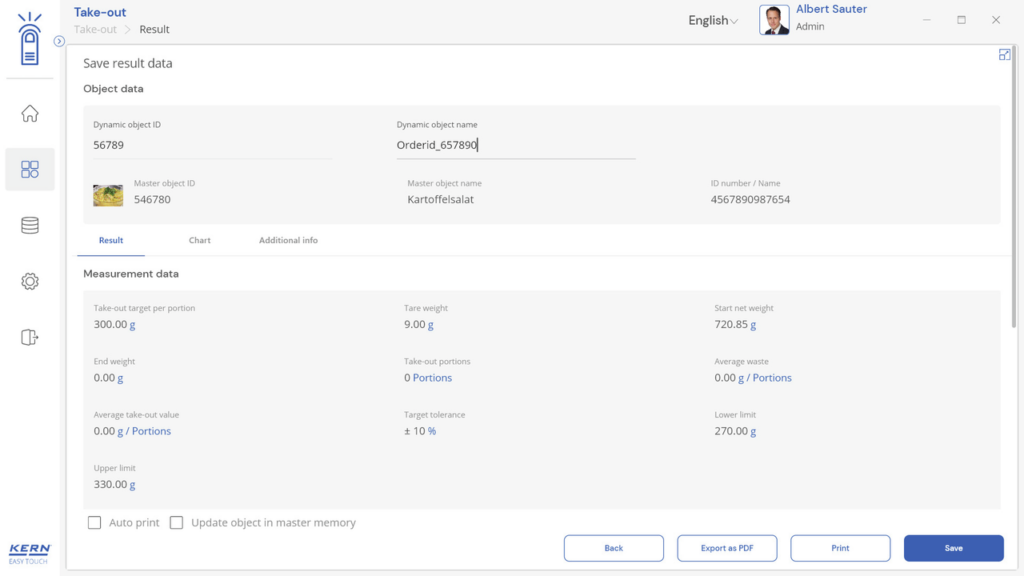Open the functions grid icon in sidebar
This screenshot has width=1024, height=576.
pyautogui.click(x=29, y=170)
